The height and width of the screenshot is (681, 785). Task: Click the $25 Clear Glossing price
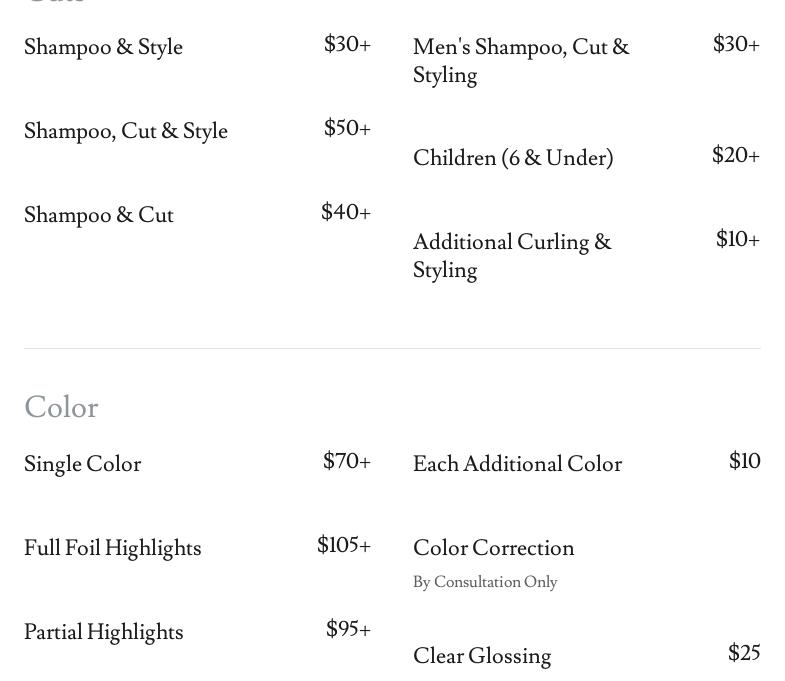[744, 653]
